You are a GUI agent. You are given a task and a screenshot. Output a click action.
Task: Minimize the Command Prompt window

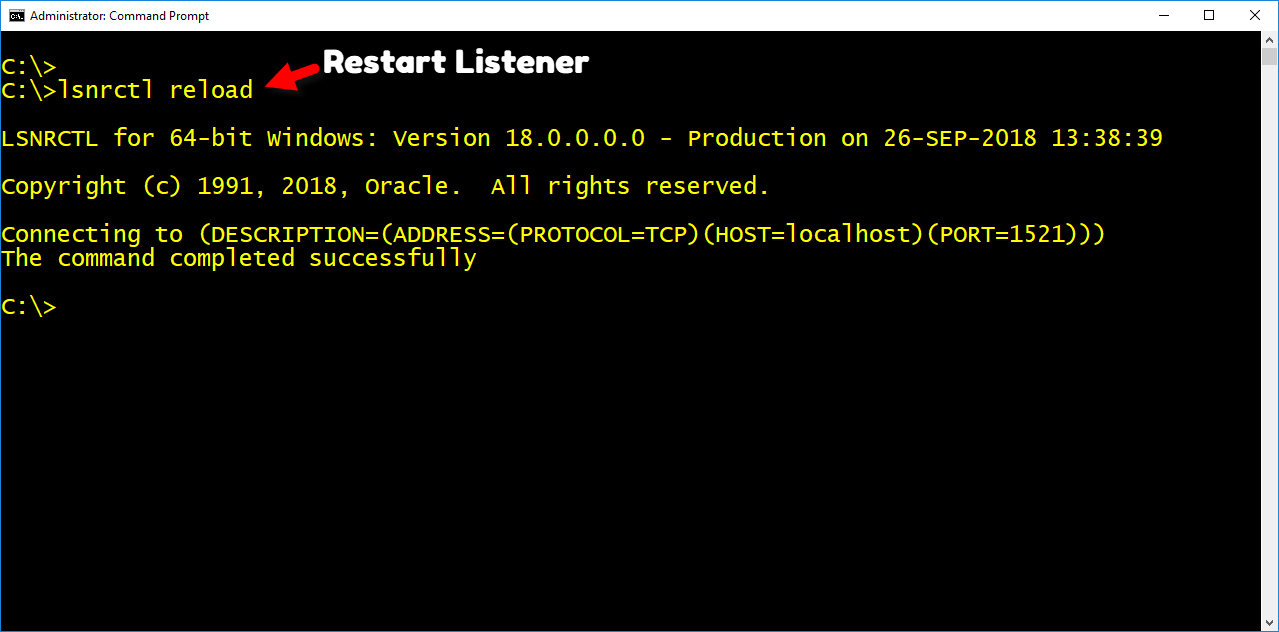coord(1163,16)
